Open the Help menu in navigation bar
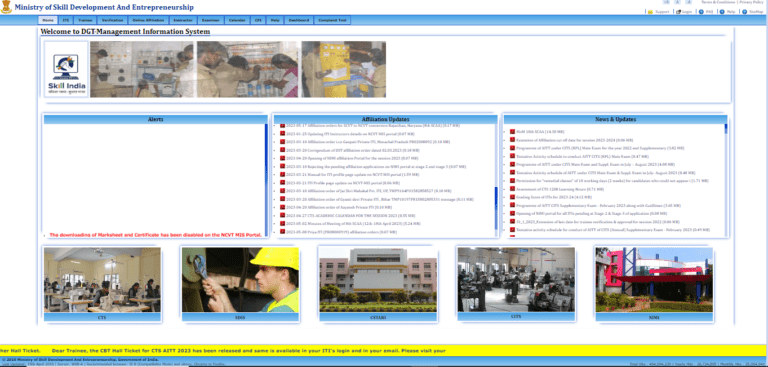The image size is (768, 367). click(275, 21)
